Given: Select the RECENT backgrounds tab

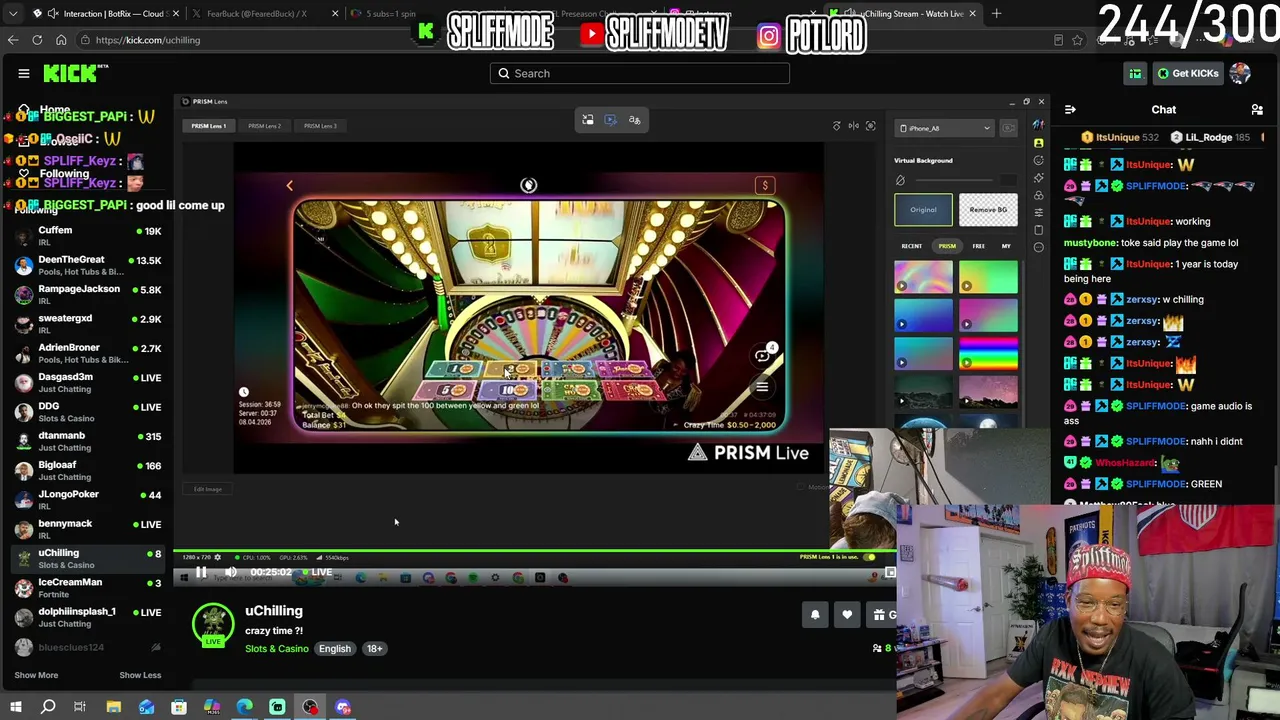Looking at the screenshot, I should pyautogui.click(x=912, y=246).
